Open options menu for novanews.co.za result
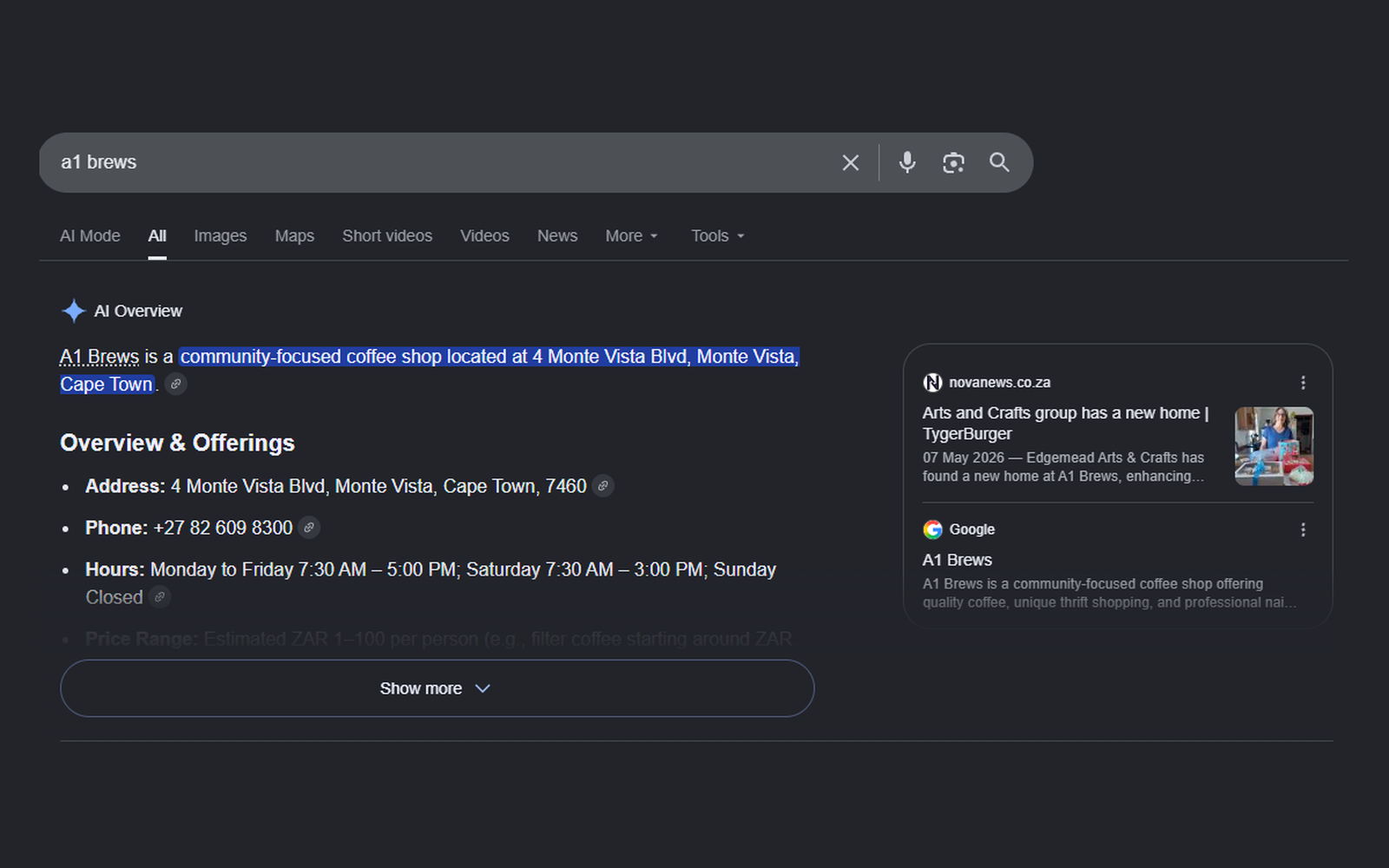This screenshot has width=1389, height=868. 1303,383
